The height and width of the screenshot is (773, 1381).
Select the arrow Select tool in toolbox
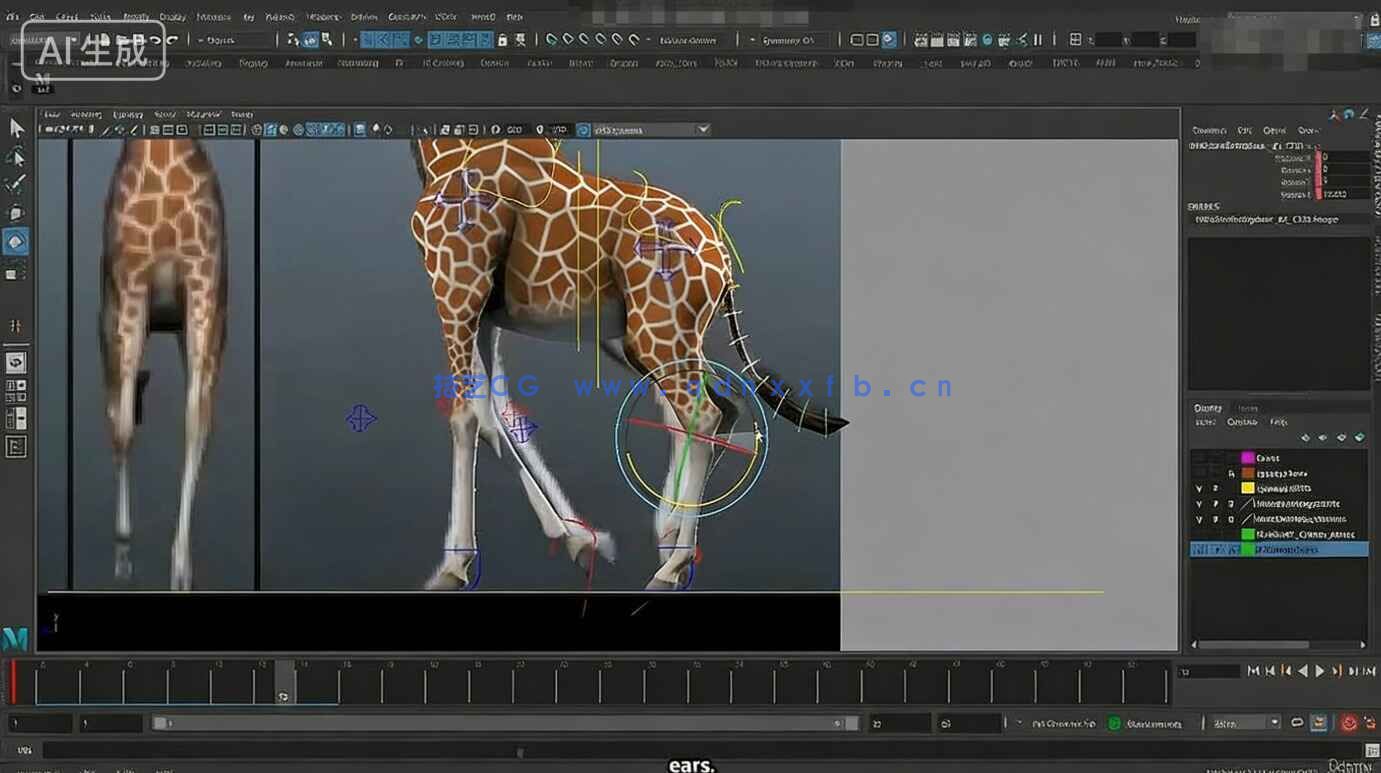coord(17,128)
